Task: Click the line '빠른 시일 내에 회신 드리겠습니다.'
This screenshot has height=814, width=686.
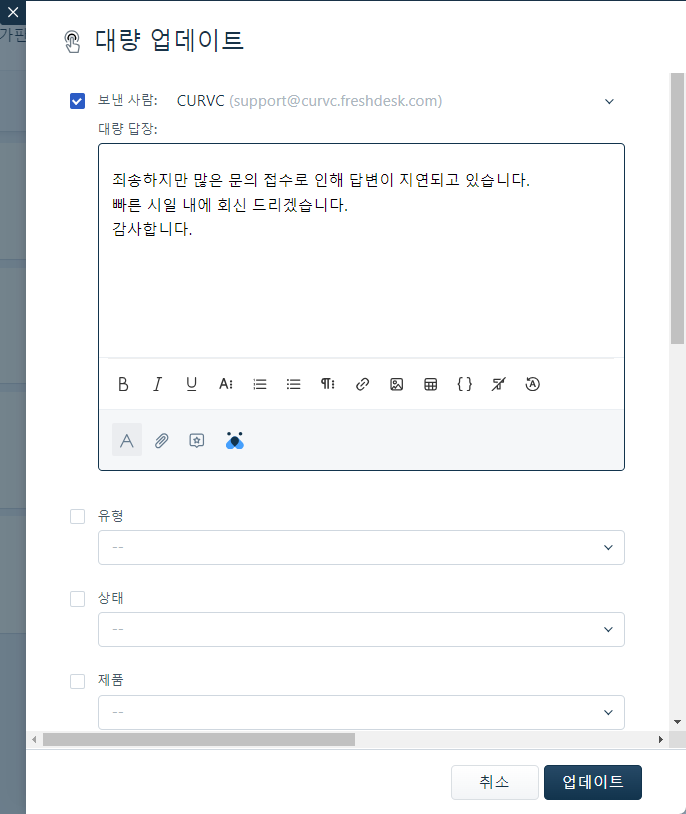Action: coord(230,205)
